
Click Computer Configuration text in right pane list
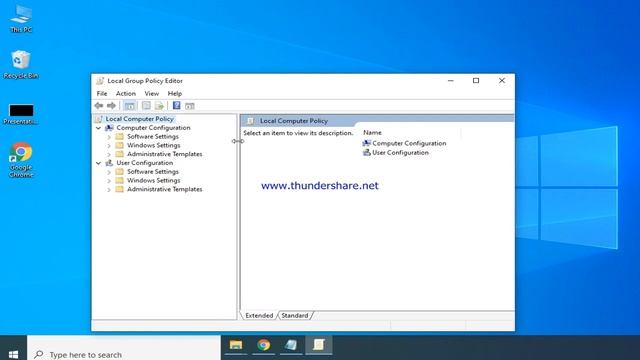click(x=409, y=143)
